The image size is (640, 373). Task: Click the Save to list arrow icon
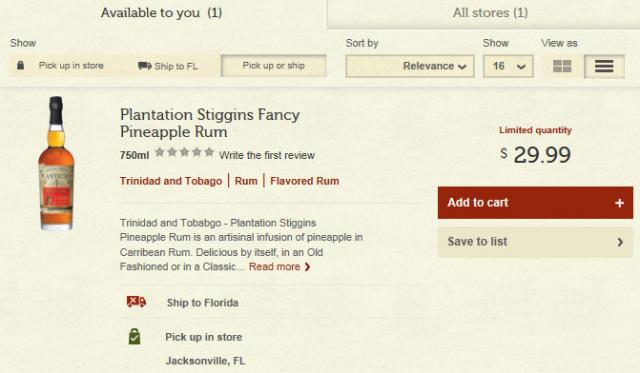click(620, 242)
